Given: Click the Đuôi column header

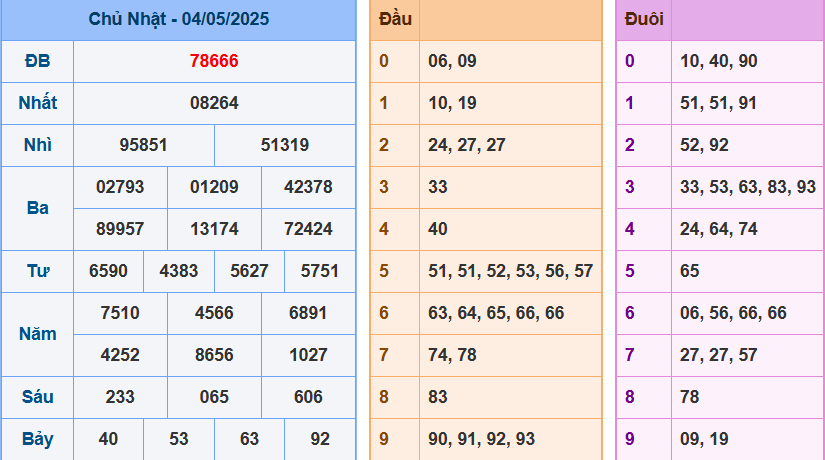Looking at the screenshot, I should (643, 19).
